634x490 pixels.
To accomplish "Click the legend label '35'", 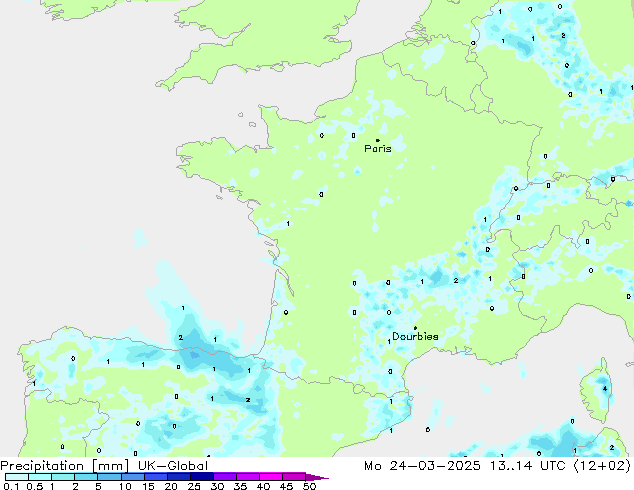I will coord(241,486).
